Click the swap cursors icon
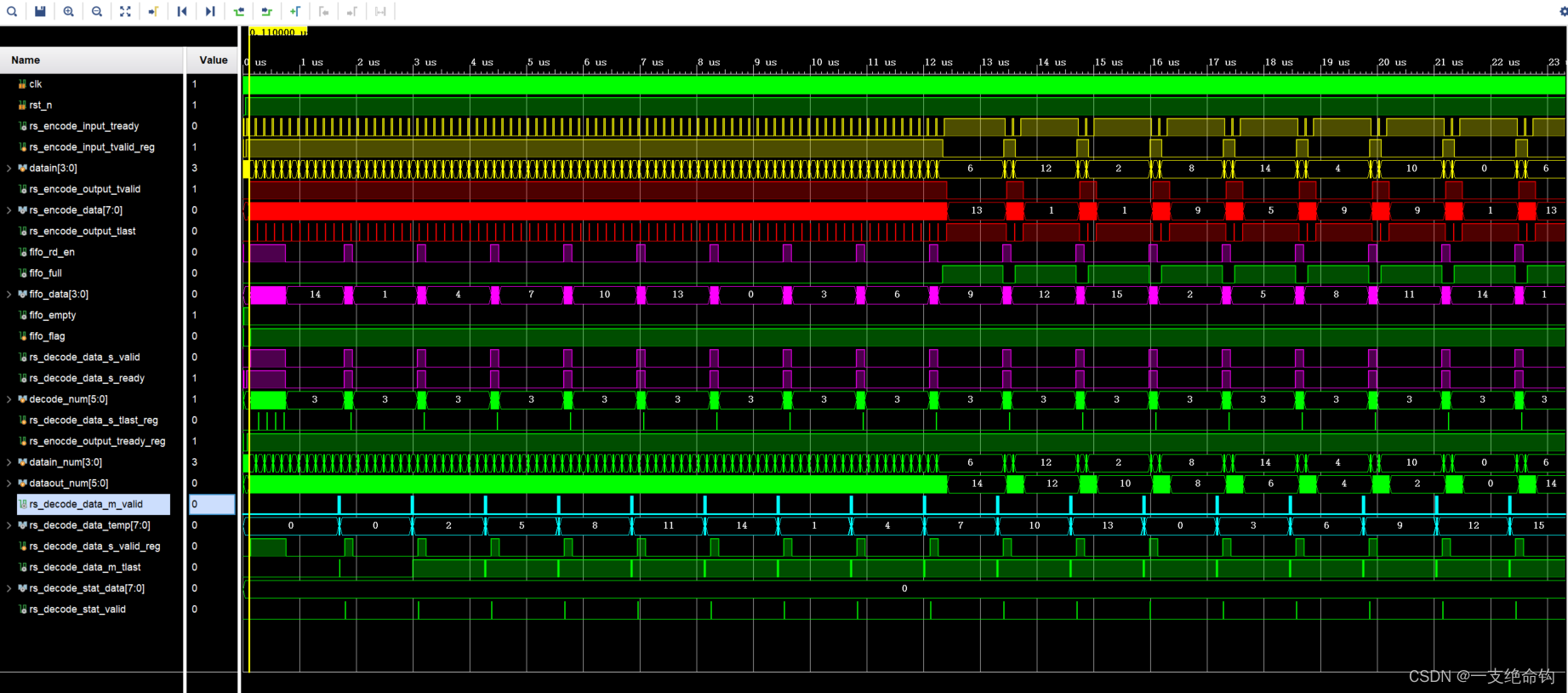This screenshot has height=693, width=1568. 380,11
